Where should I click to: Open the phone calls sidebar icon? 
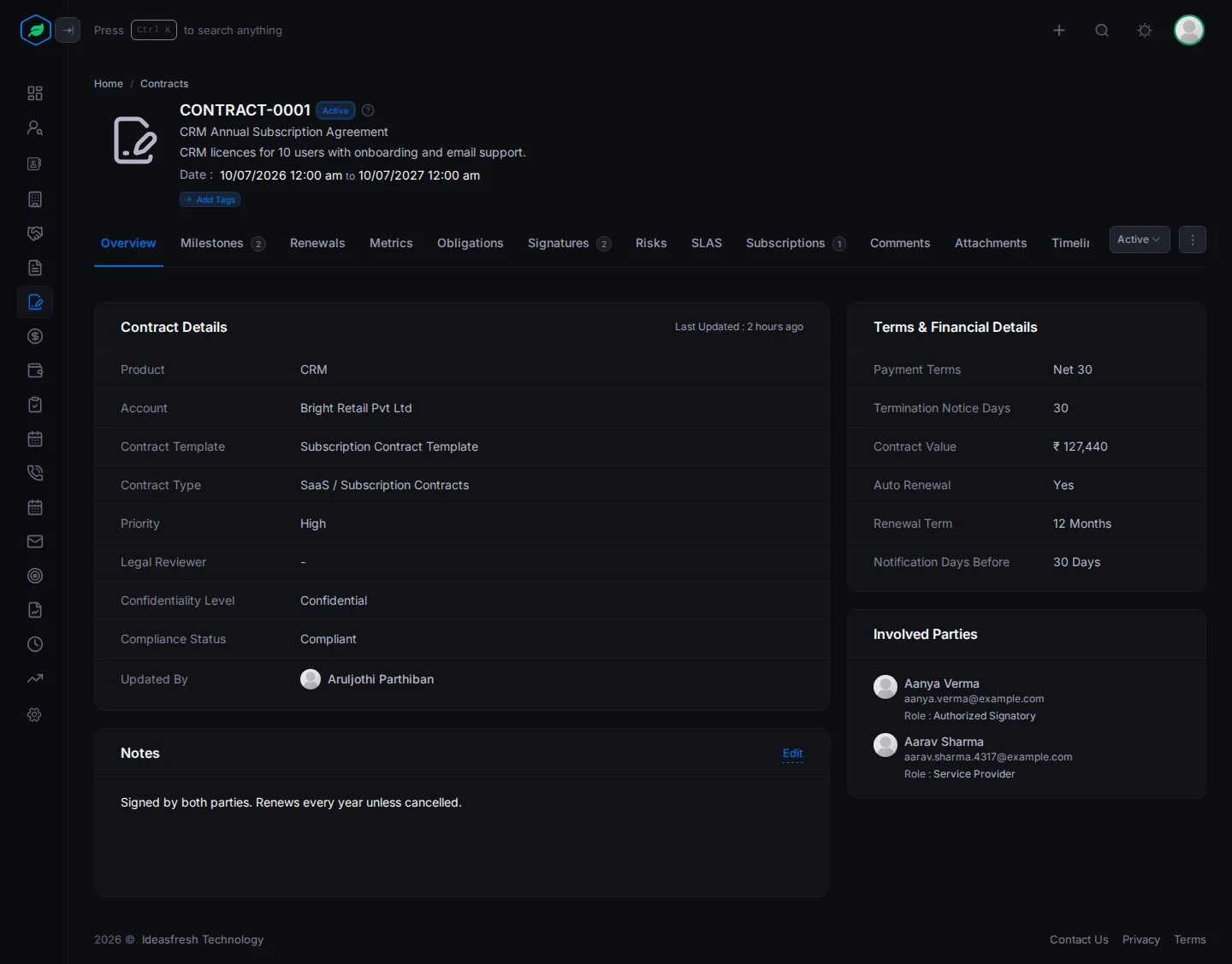coord(35,473)
